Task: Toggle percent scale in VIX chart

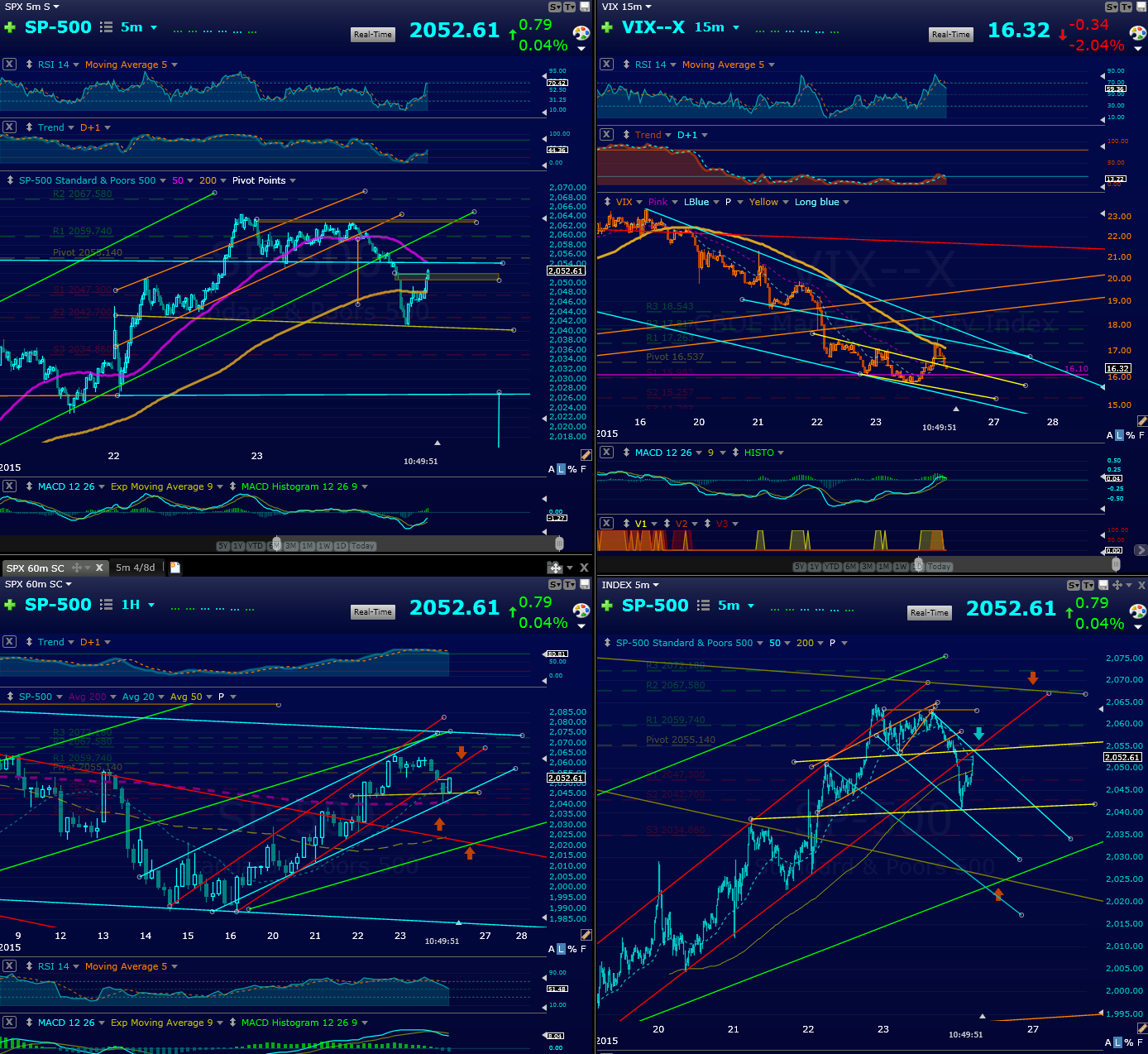Action: tap(1131, 435)
